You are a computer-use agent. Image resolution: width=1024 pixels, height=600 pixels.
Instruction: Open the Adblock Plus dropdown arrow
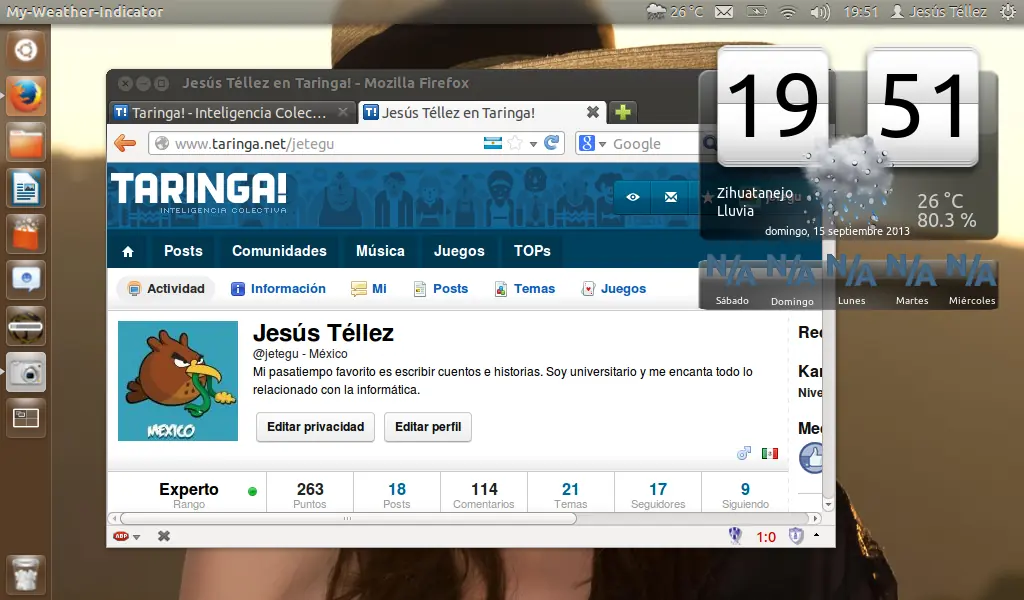tap(136, 537)
